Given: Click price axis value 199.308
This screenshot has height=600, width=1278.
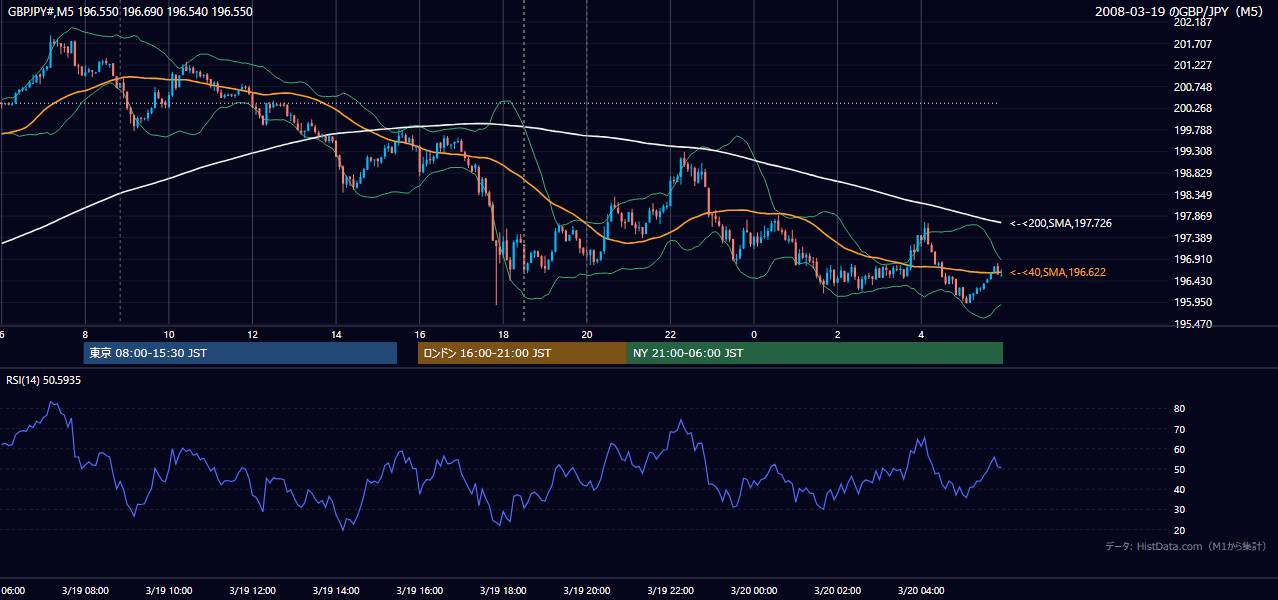Looking at the screenshot, I should [1192, 152].
